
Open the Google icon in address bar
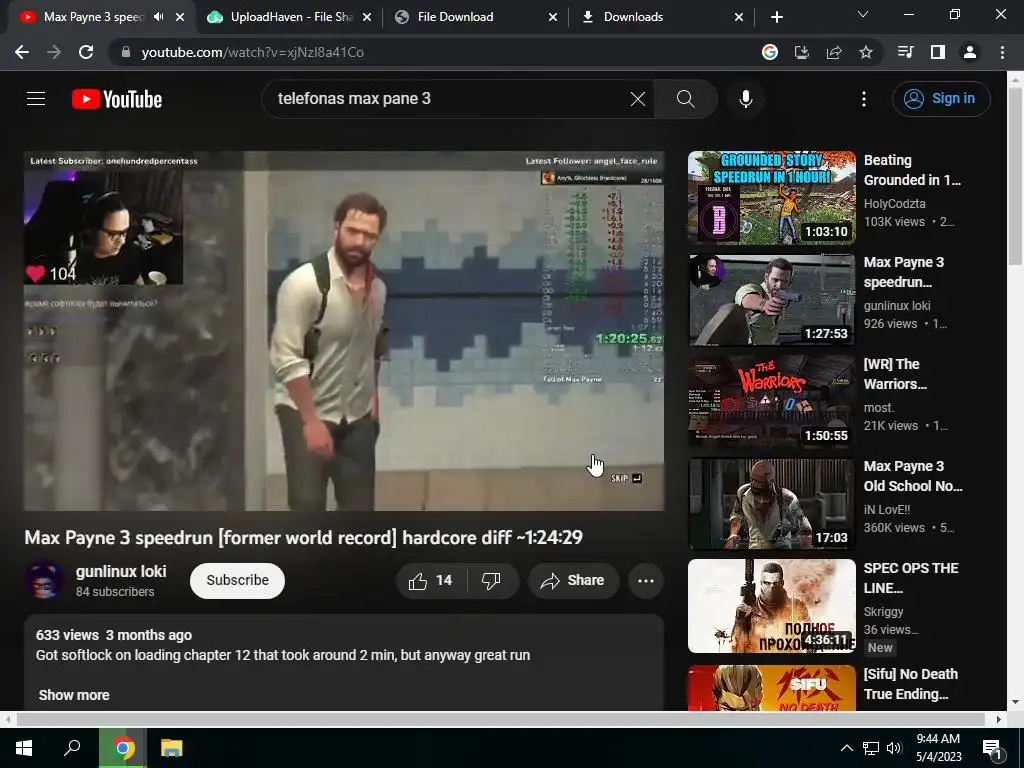pos(770,52)
